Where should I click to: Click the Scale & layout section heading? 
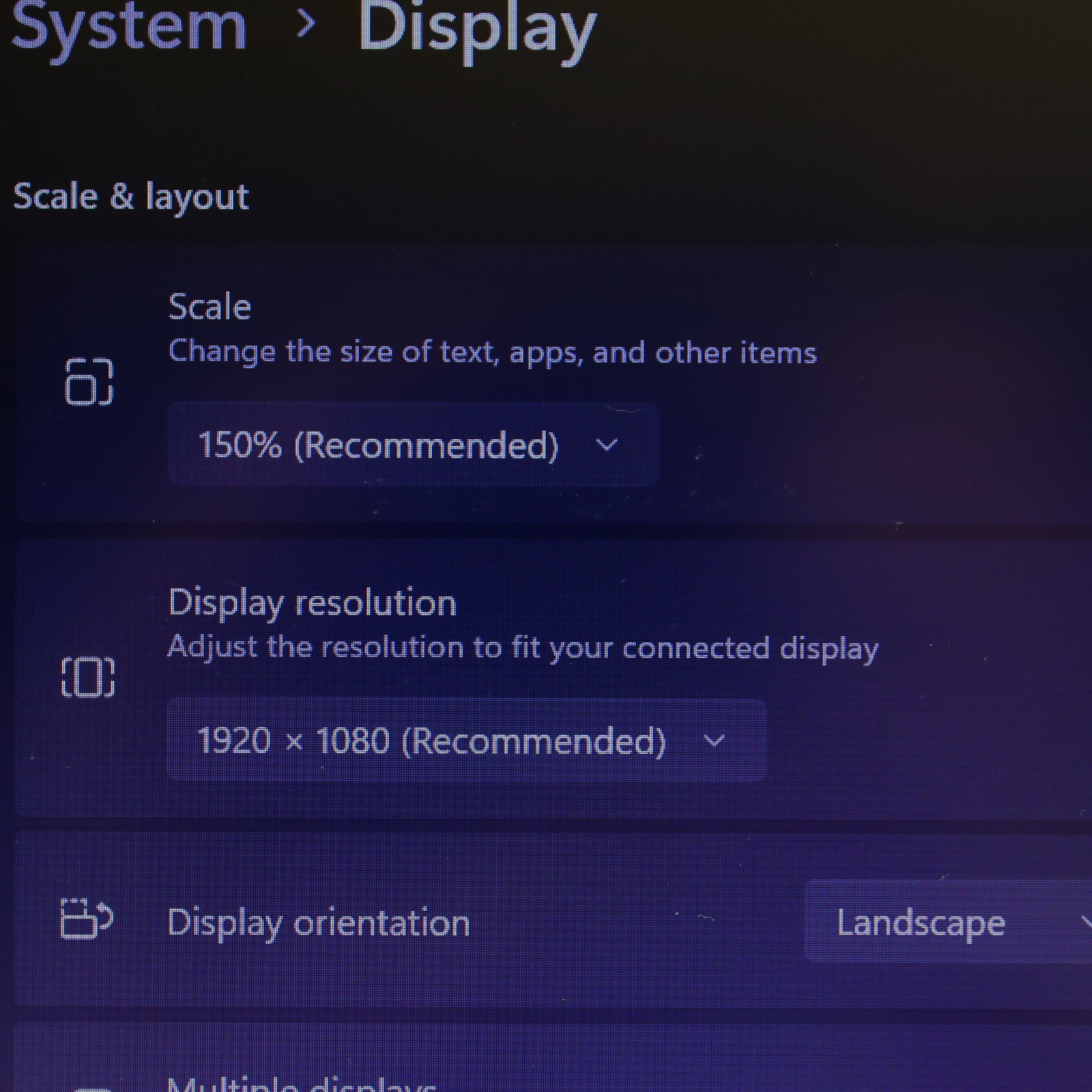131,197
